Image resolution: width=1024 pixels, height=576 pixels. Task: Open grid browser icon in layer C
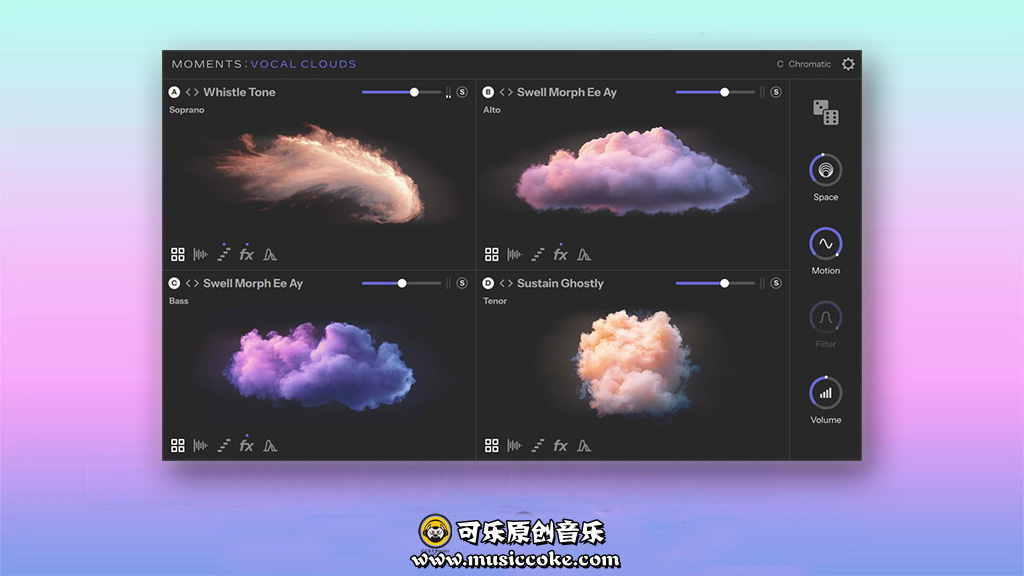point(178,446)
